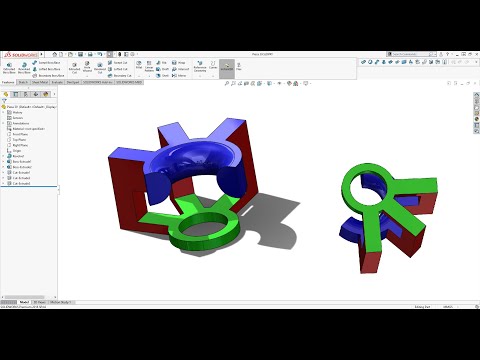Viewport: 480px width, 360px height.
Task: Click the feature tree horizontal scrollbar
Action: pyautogui.click(x=24, y=297)
